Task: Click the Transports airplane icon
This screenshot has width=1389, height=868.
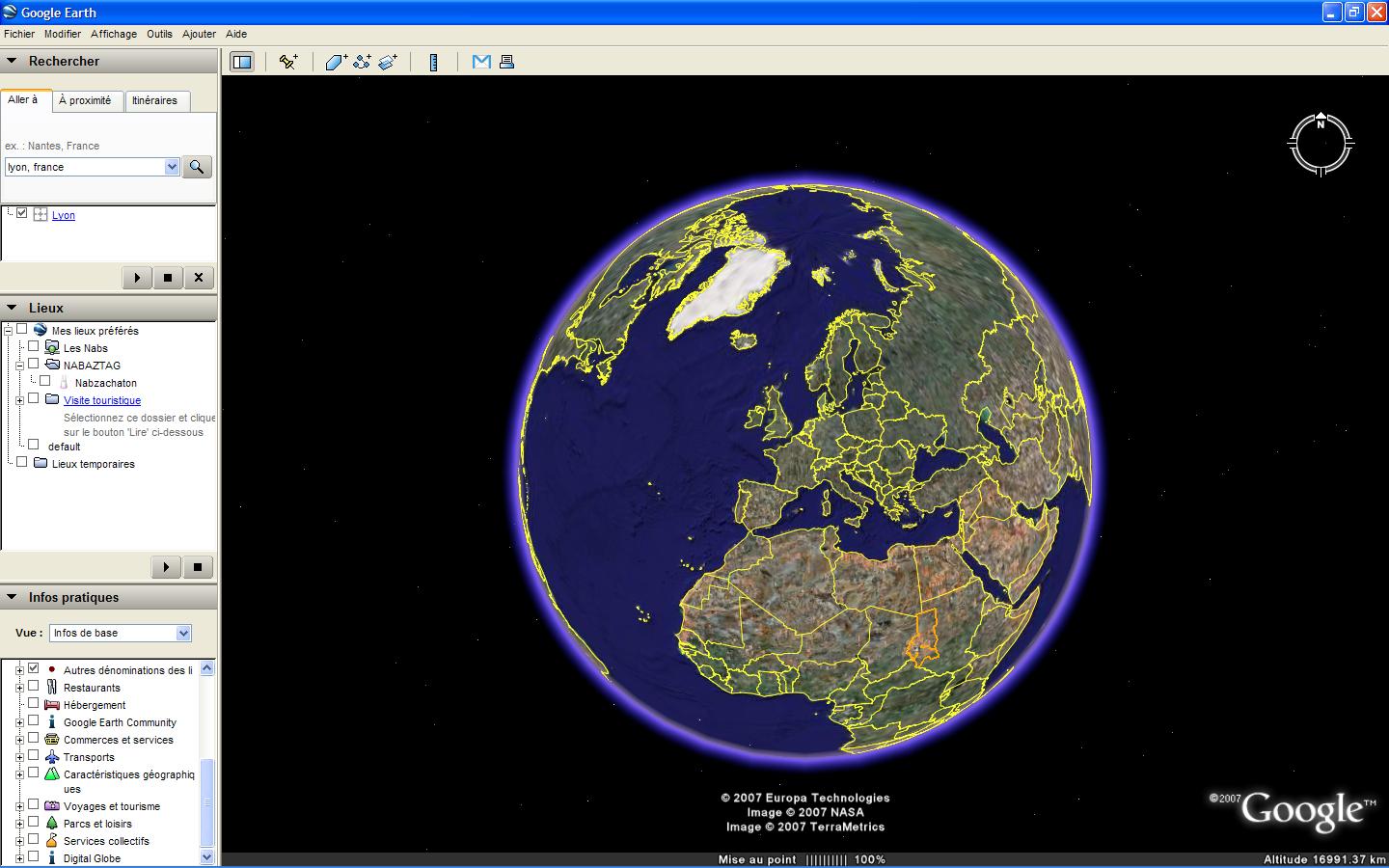Action: pos(52,757)
